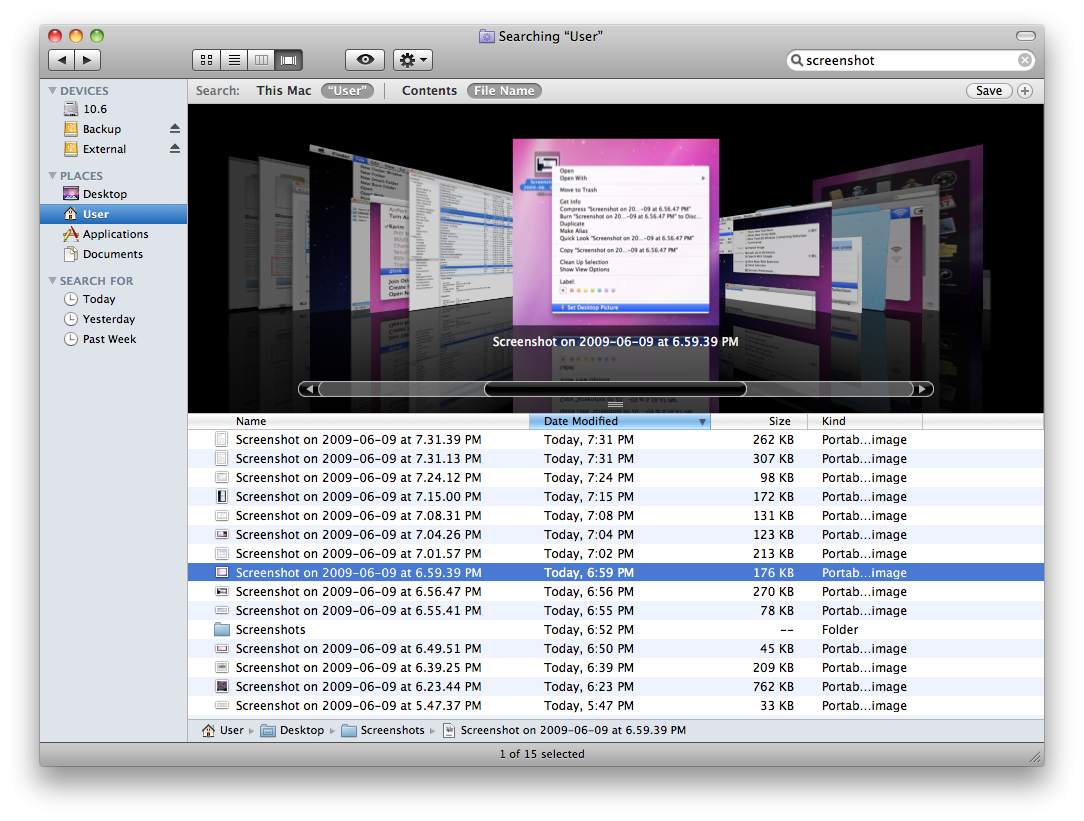The height and width of the screenshot is (821, 1084).
Task: Click the Cover Flow resize grip handle
Action: (615, 405)
